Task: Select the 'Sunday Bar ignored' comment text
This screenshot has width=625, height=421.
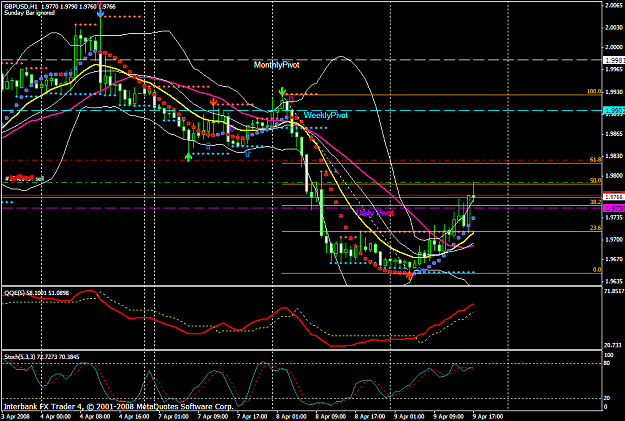Action: [29, 13]
